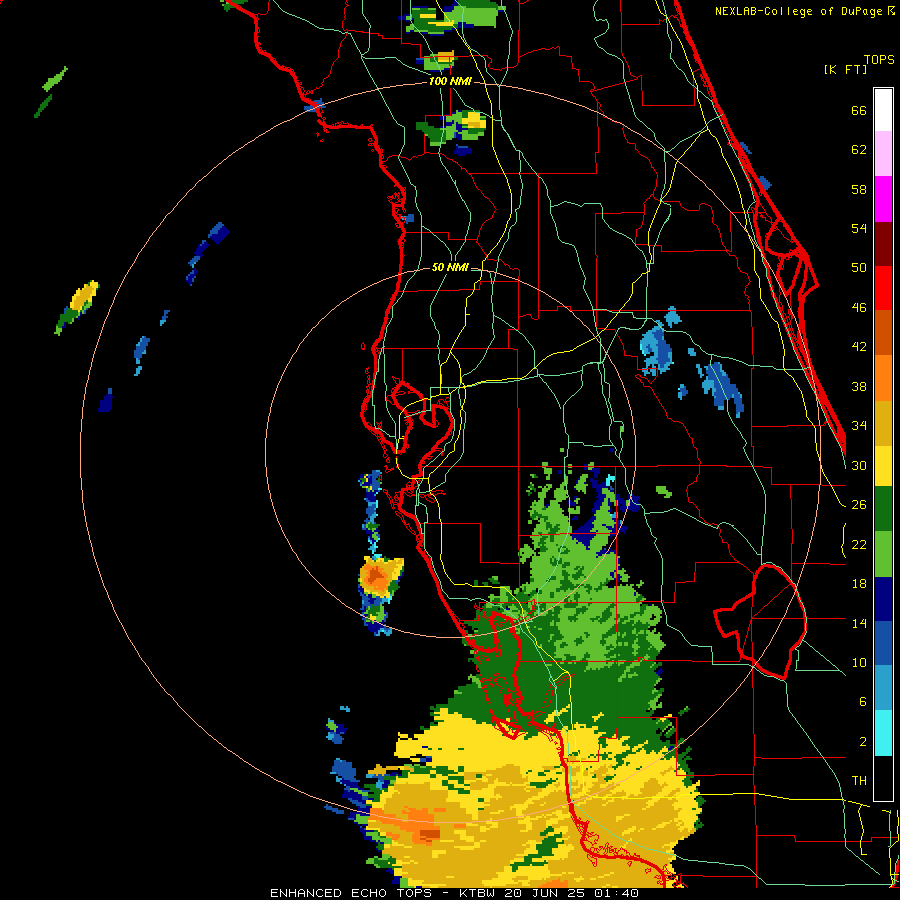Click the legend value "22"
Screen dimensions: 900x900
coord(859,544)
